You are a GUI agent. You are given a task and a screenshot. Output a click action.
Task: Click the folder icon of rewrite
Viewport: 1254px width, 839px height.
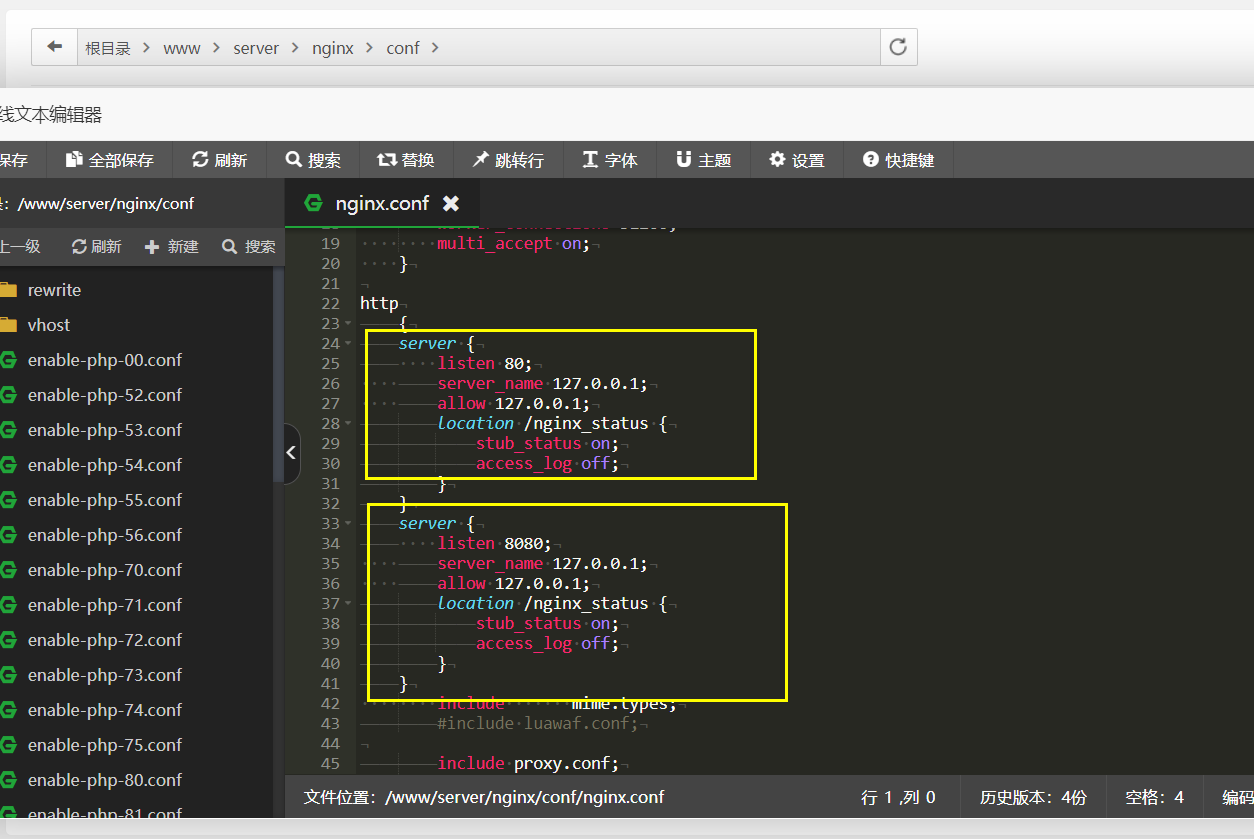tap(9, 290)
